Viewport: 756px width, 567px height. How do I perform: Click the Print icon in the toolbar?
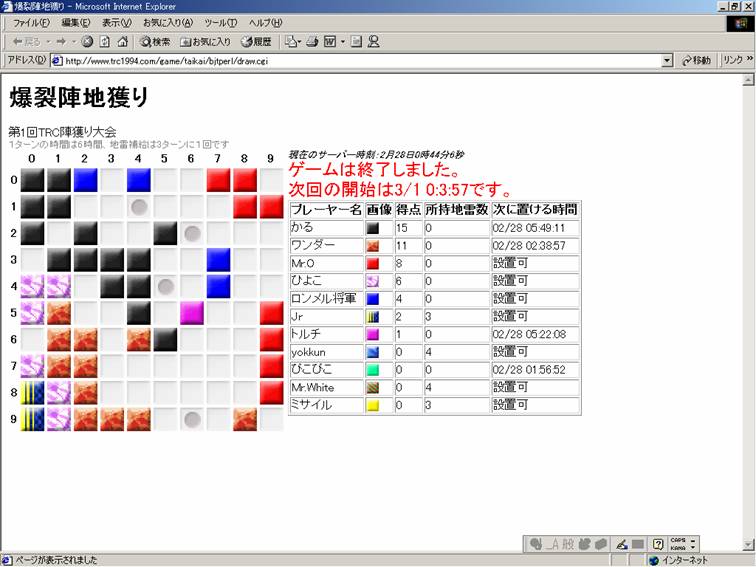click(312, 42)
